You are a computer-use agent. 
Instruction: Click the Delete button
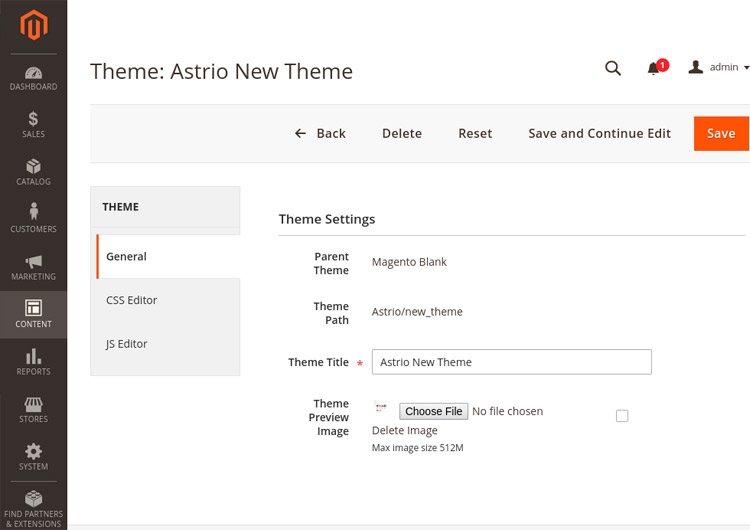click(402, 133)
